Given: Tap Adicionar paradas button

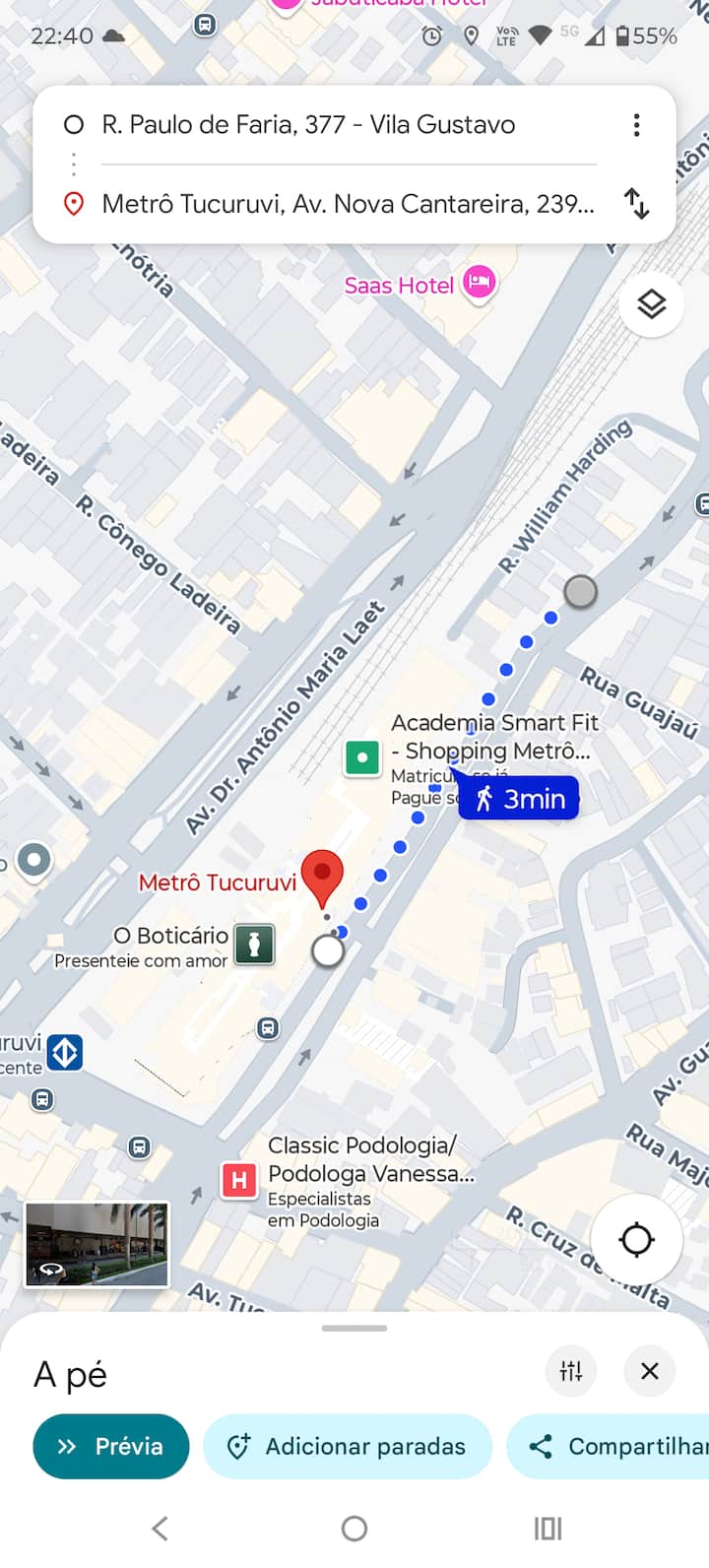Looking at the screenshot, I should [347, 1446].
